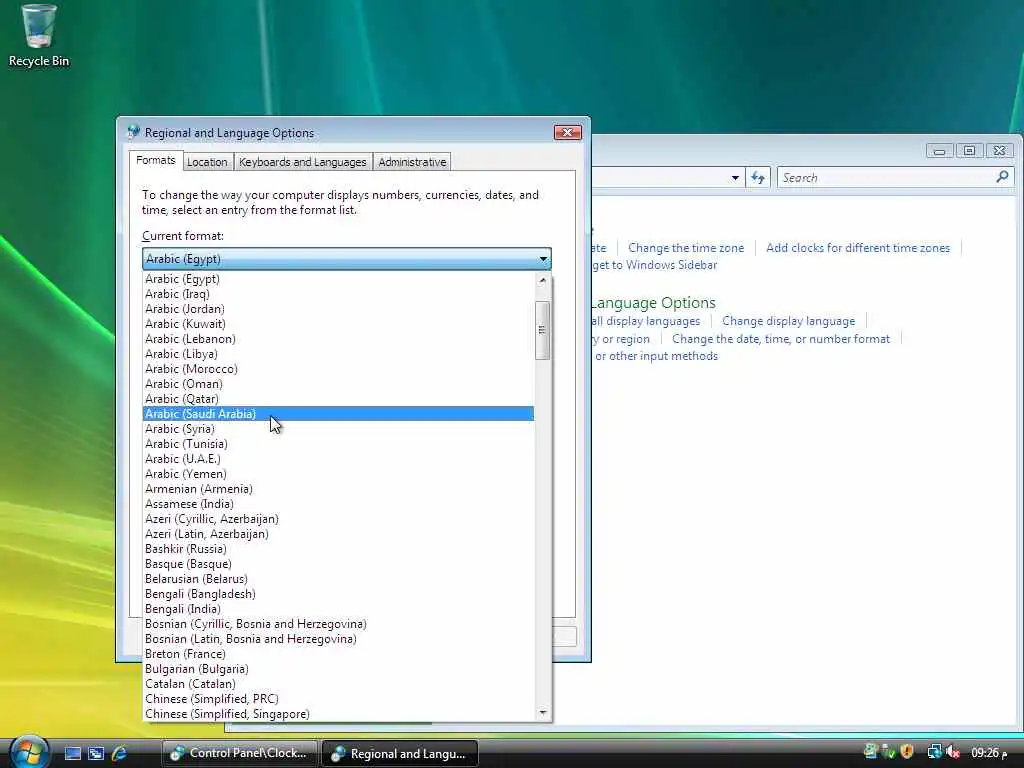Select Arabic (Syria) format
Screen dimensions: 1024x768
(x=338, y=429)
